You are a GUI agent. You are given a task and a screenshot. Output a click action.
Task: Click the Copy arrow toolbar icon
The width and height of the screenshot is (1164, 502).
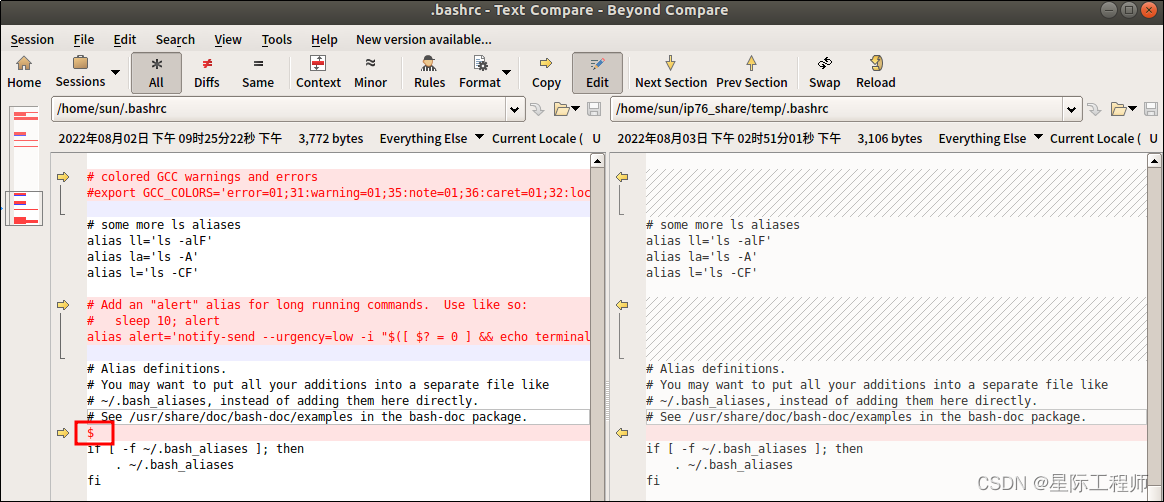546,72
